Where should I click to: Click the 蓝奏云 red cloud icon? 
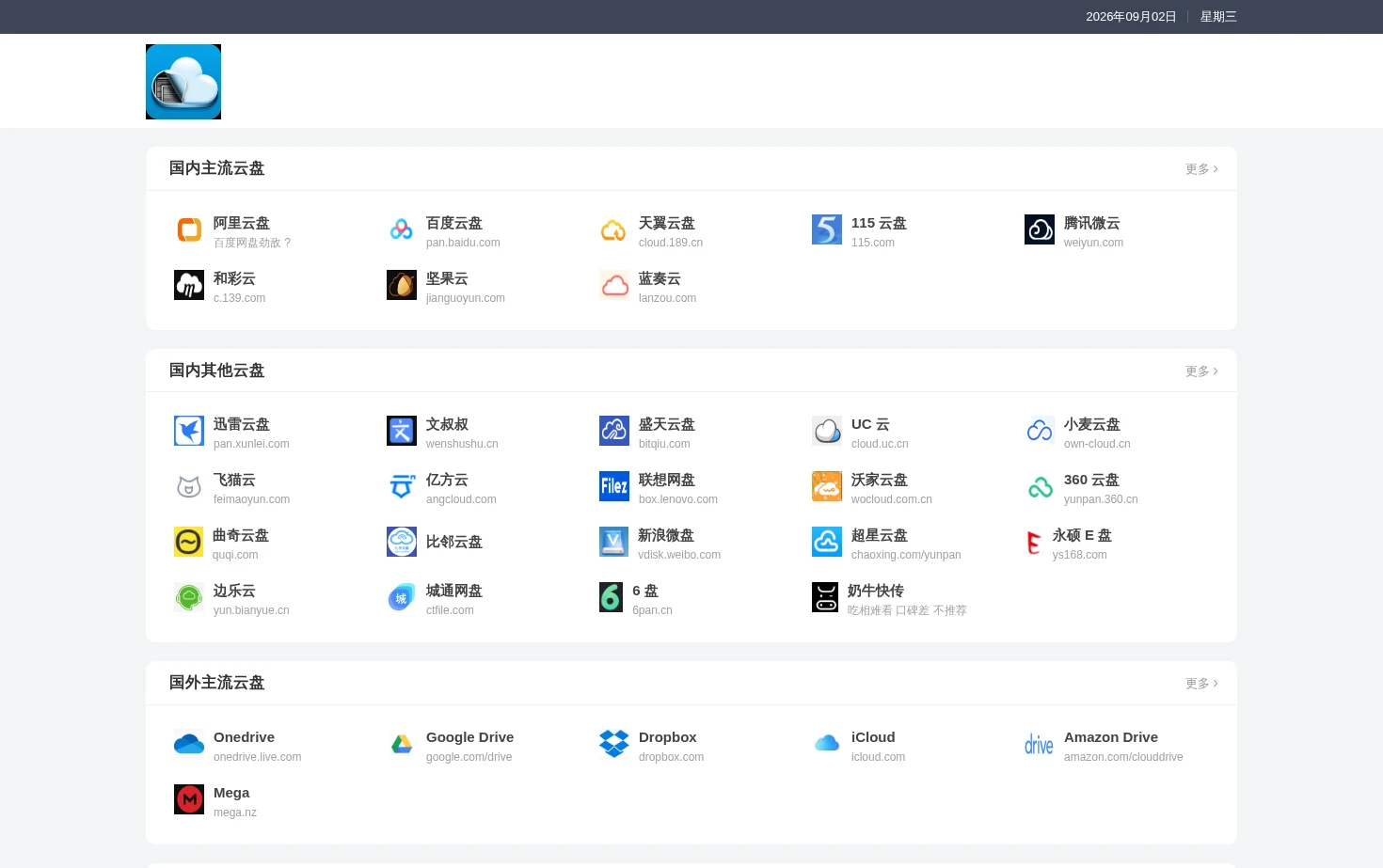pos(614,285)
